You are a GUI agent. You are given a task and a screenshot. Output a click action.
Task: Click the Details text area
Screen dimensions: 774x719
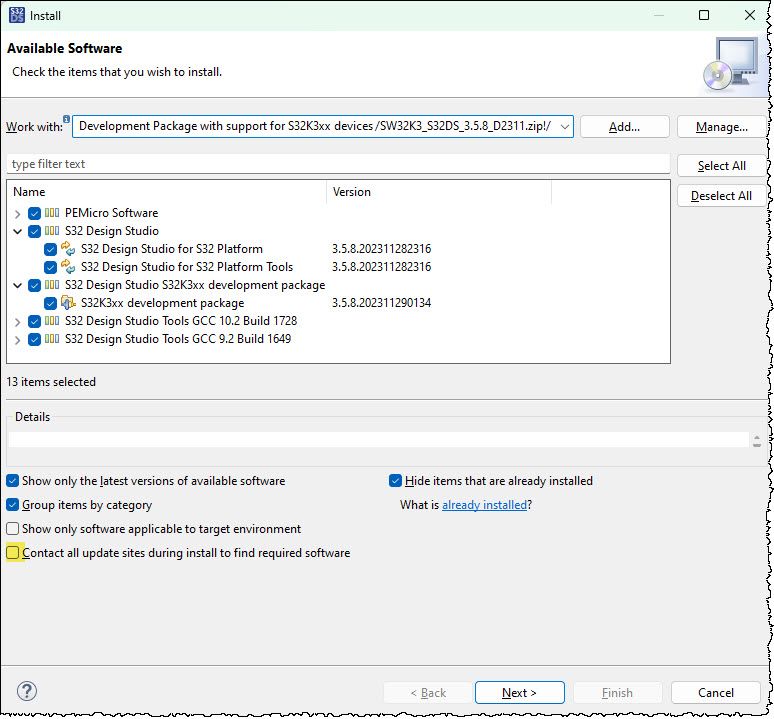pos(379,439)
